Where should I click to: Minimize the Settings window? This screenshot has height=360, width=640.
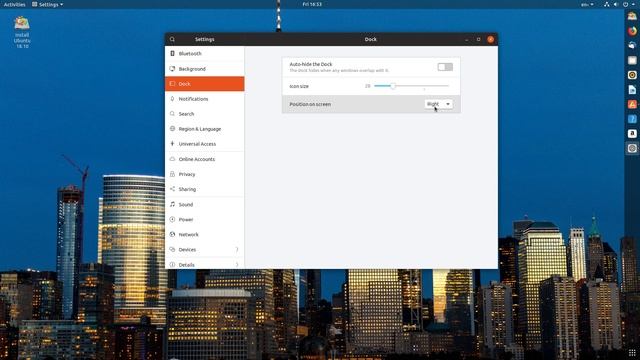pos(467,40)
